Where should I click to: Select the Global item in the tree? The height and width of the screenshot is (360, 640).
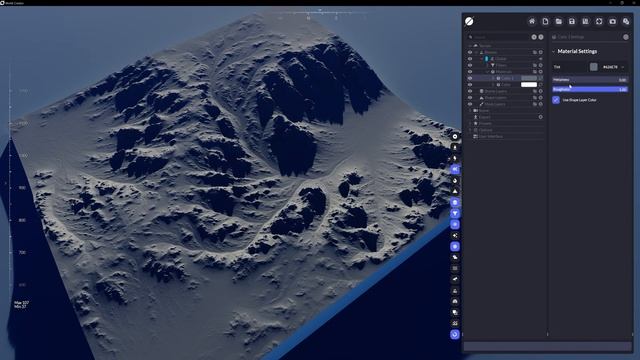pyautogui.click(x=500, y=59)
